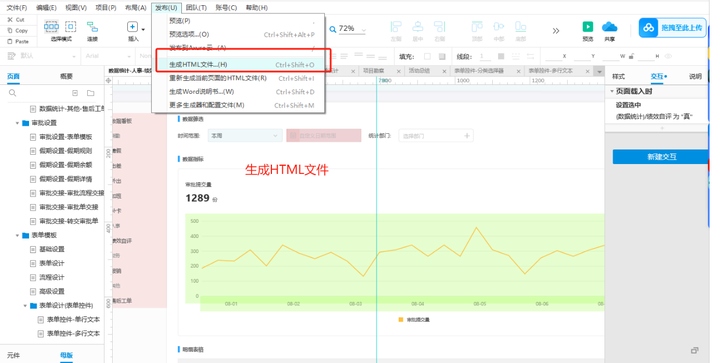Click the 新建交互 button

(x=661, y=157)
